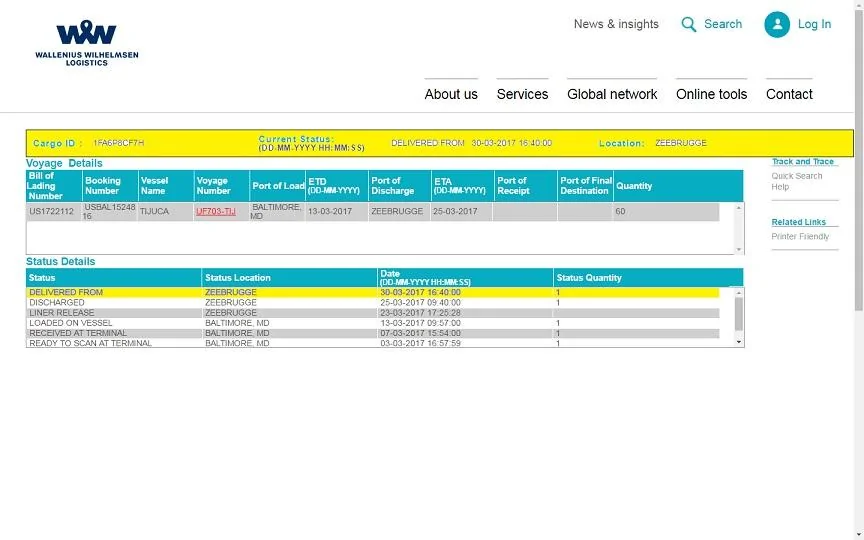The height and width of the screenshot is (540, 864).
Task: Click date 13-03-2017 09:57:00 in status table
Action: pos(420,323)
